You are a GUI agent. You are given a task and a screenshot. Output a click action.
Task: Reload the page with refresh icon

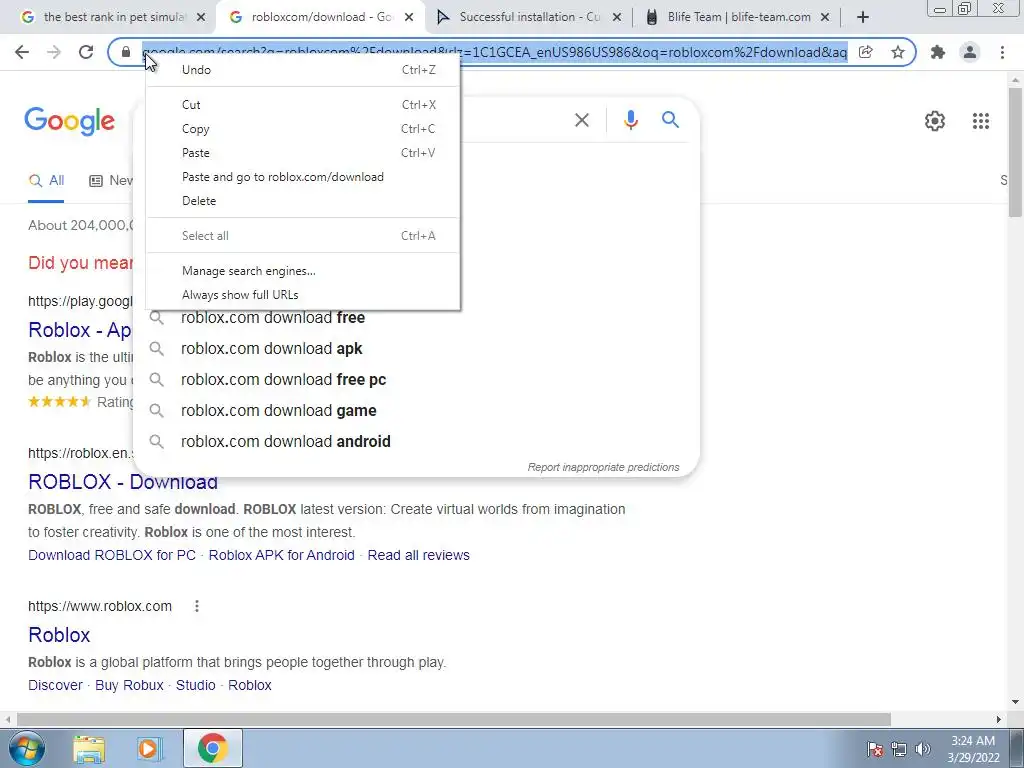tap(86, 52)
